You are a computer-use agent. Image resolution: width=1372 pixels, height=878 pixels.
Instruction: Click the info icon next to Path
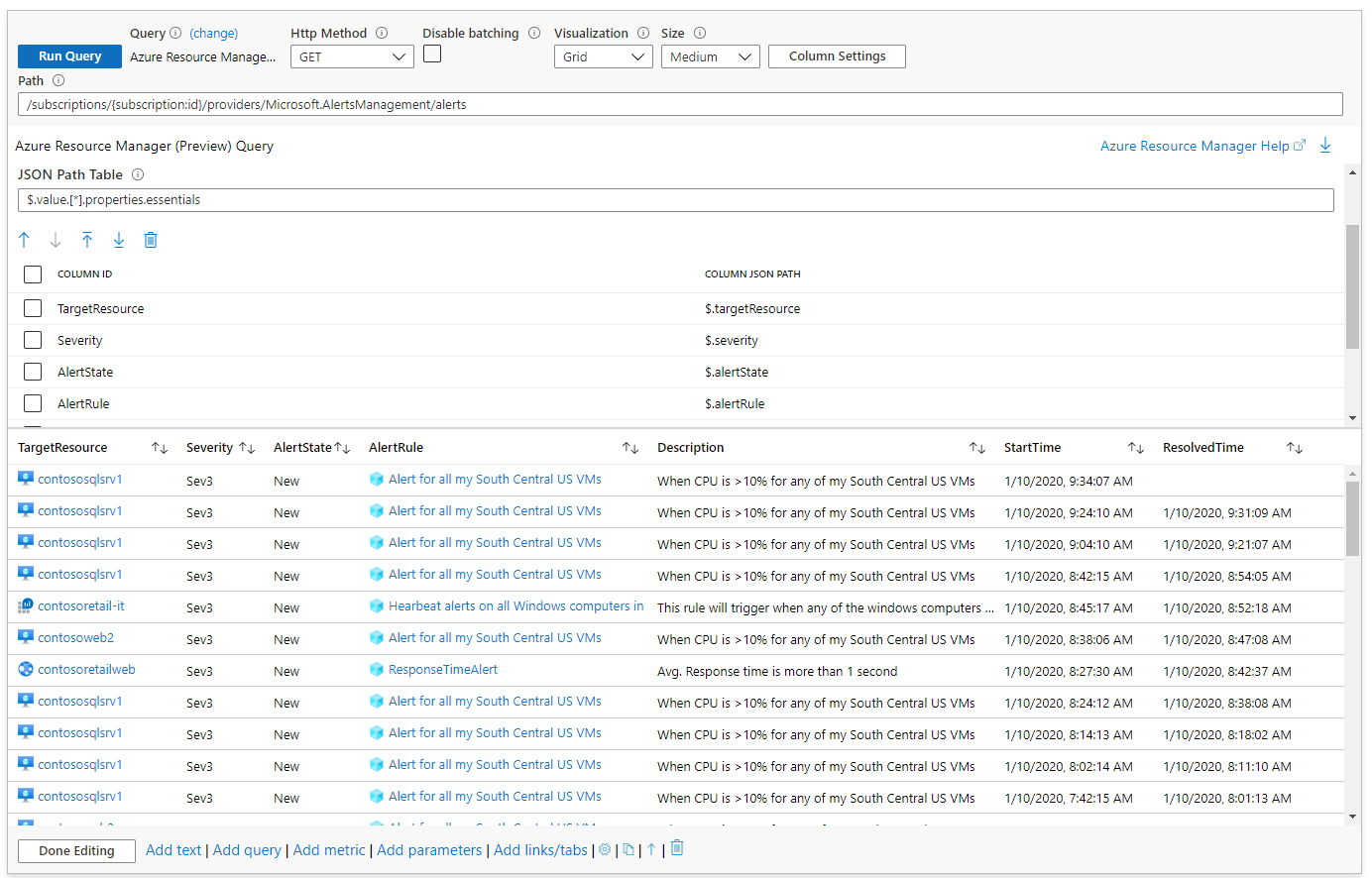click(58, 80)
